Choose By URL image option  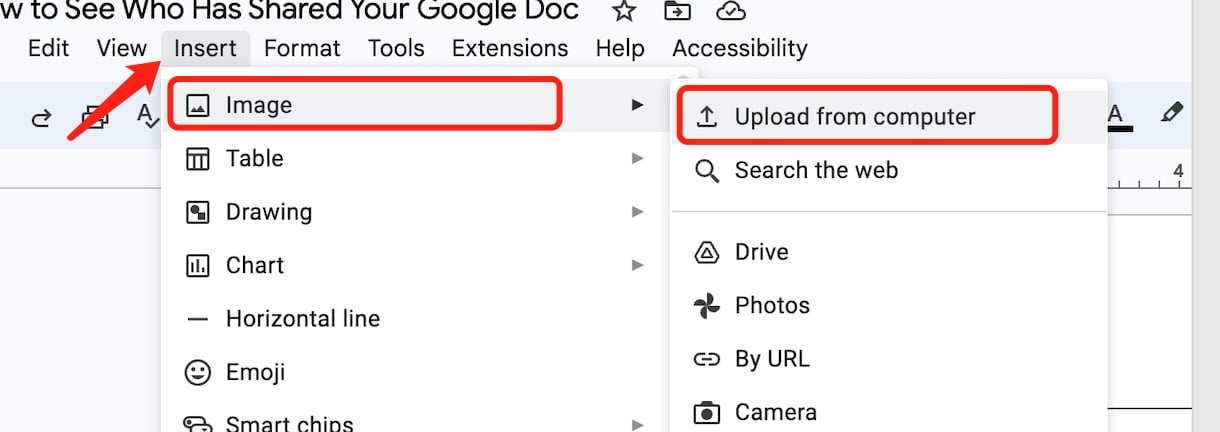[889, 358]
